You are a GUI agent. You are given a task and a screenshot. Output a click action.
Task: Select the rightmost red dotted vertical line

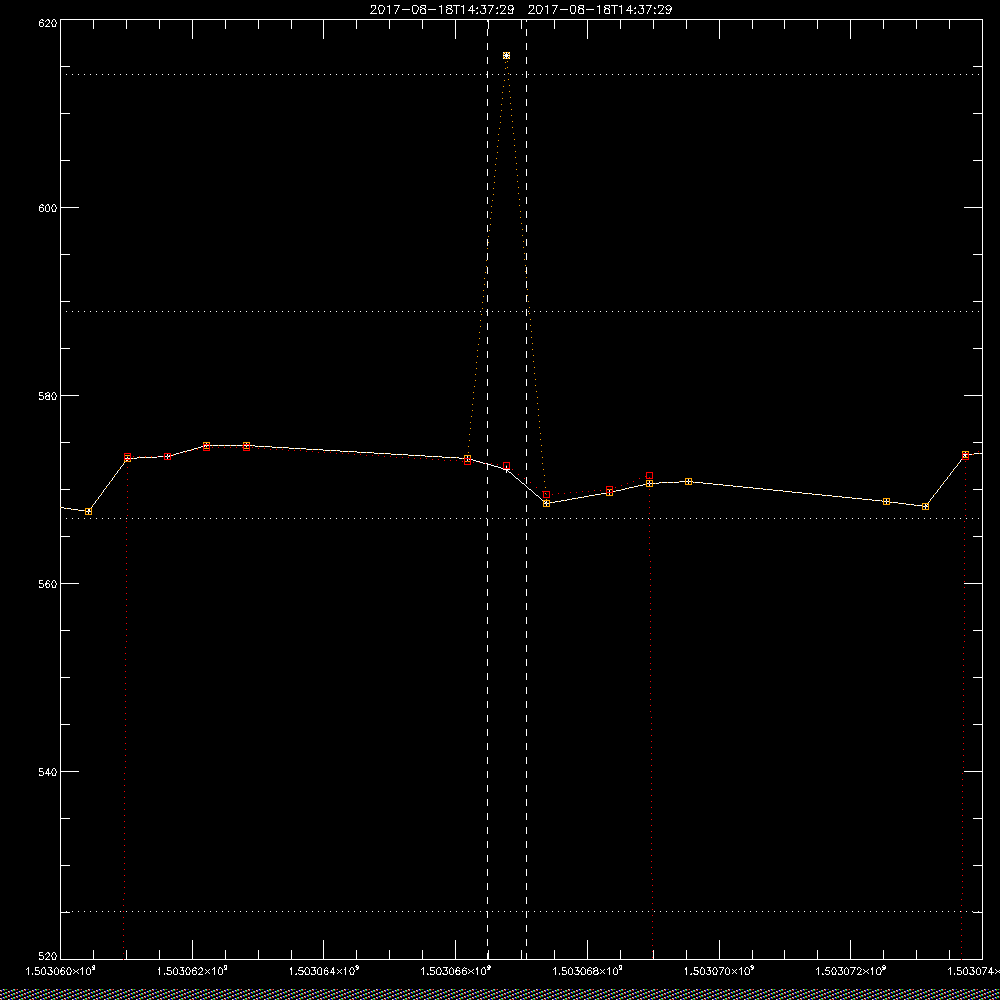pos(963,707)
